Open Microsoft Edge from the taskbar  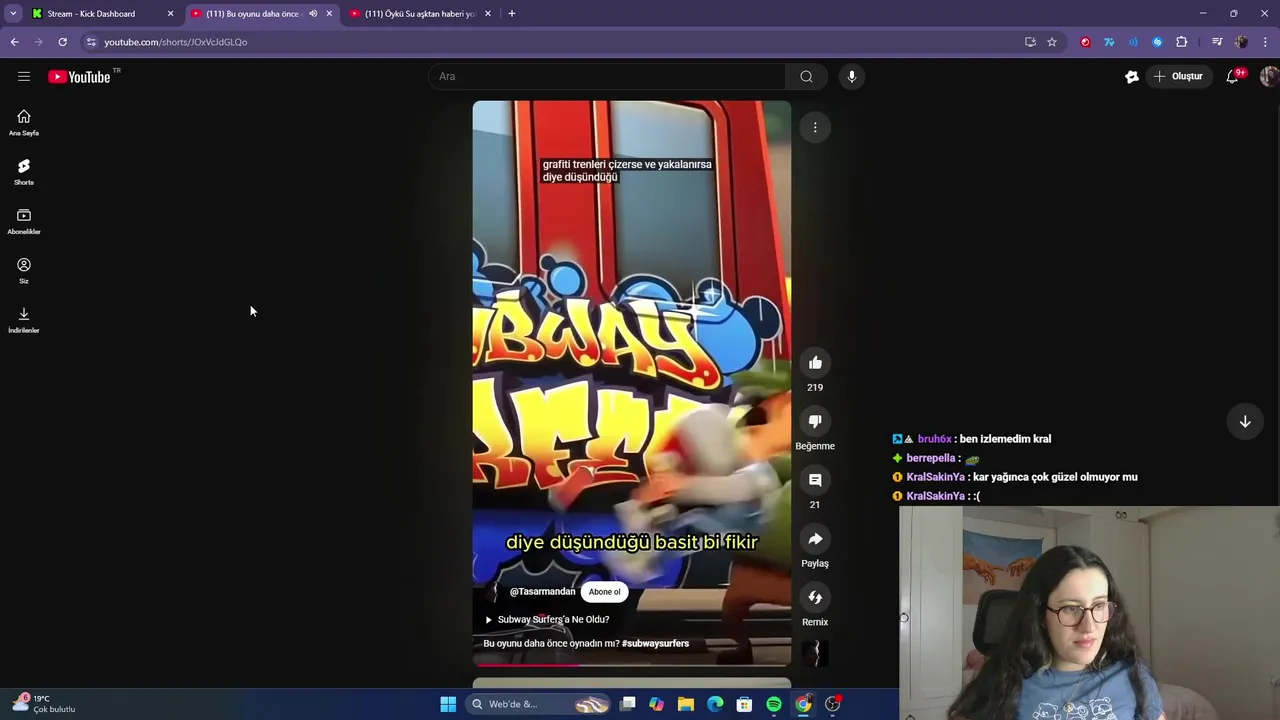(x=715, y=704)
